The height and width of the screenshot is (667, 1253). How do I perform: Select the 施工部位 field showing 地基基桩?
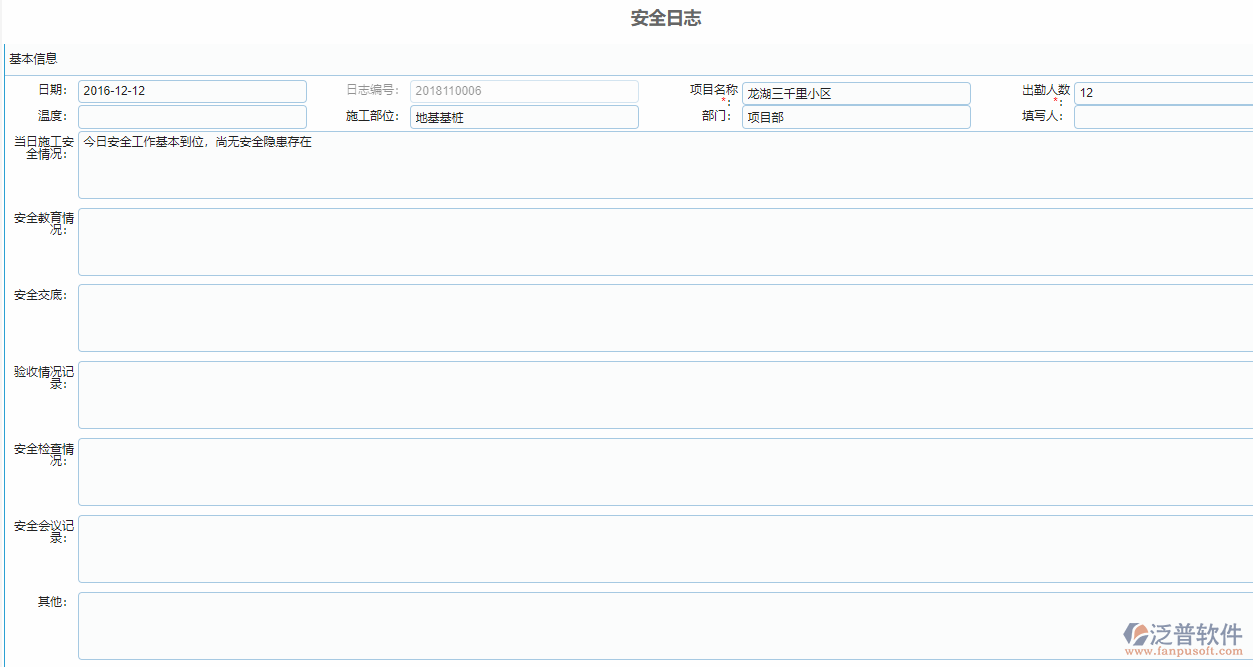[524, 117]
